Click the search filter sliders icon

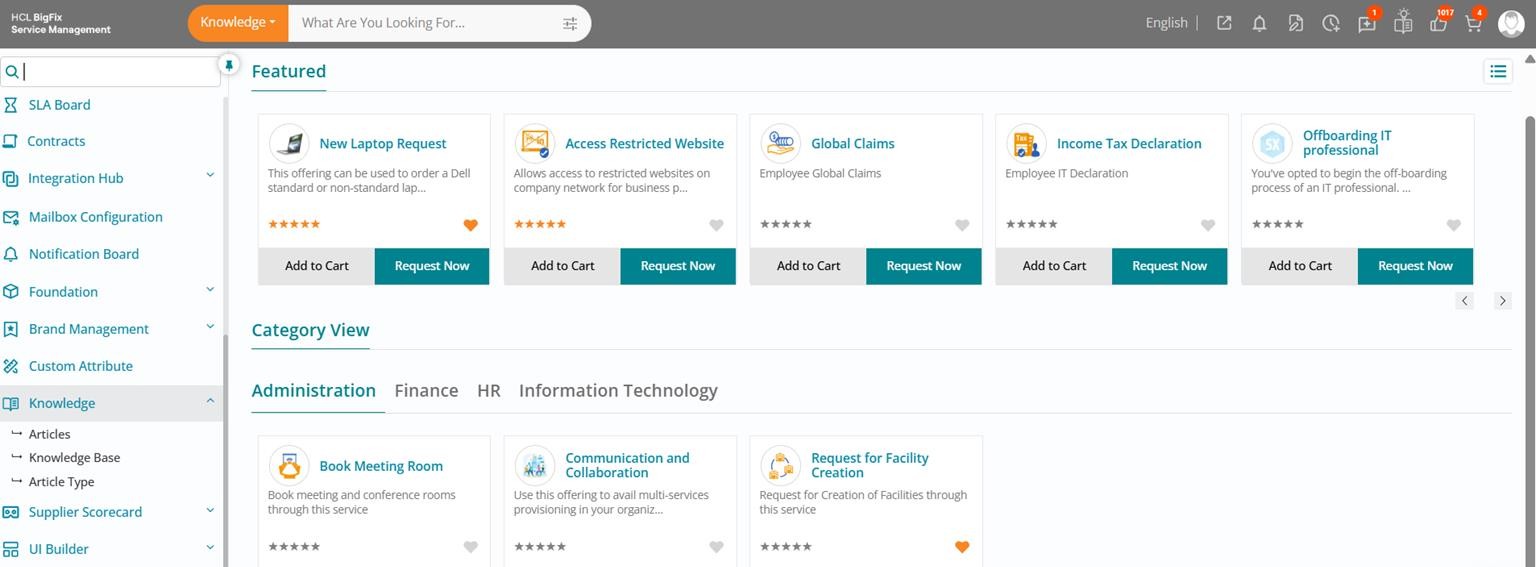pyautogui.click(x=570, y=23)
